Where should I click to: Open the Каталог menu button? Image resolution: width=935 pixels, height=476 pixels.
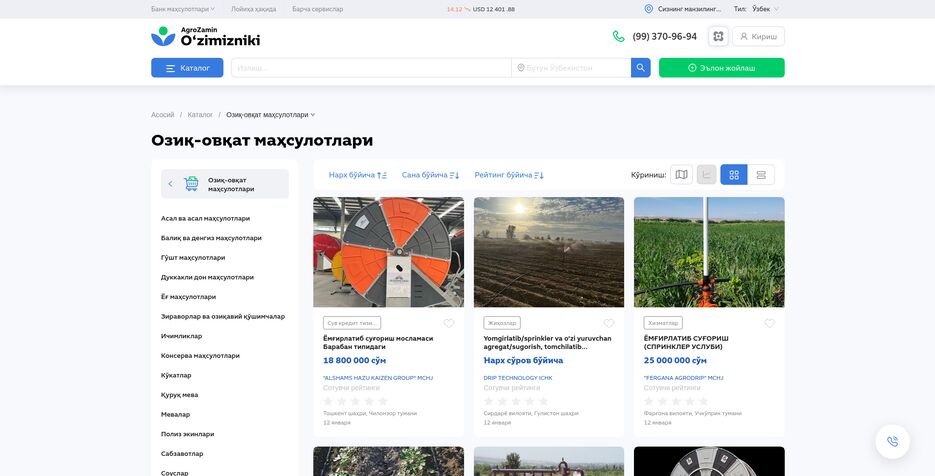[x=187, y=68]
